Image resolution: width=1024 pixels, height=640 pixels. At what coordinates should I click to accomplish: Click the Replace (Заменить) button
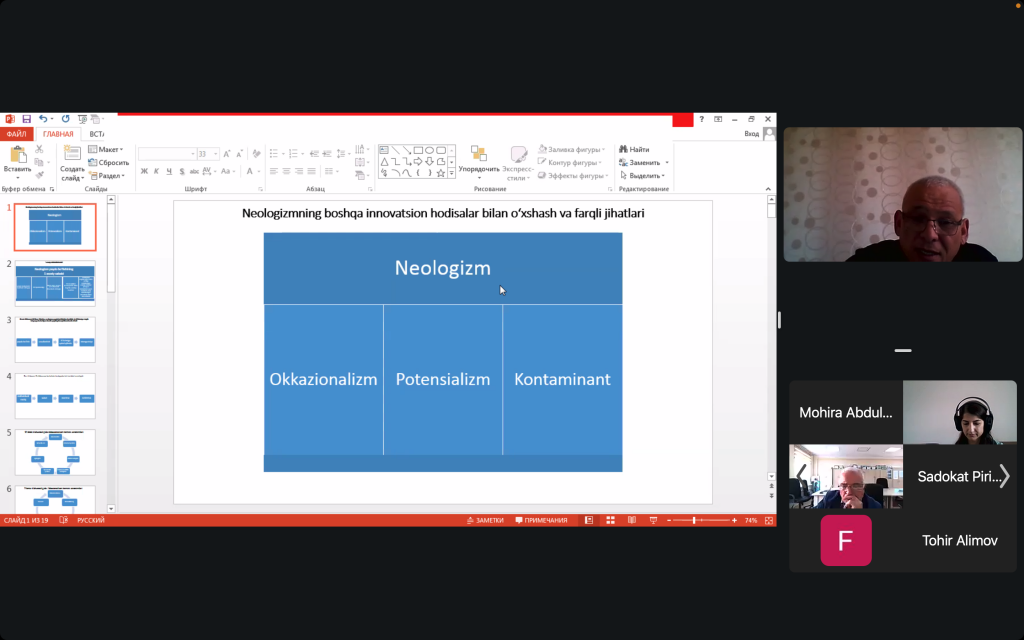643,162
